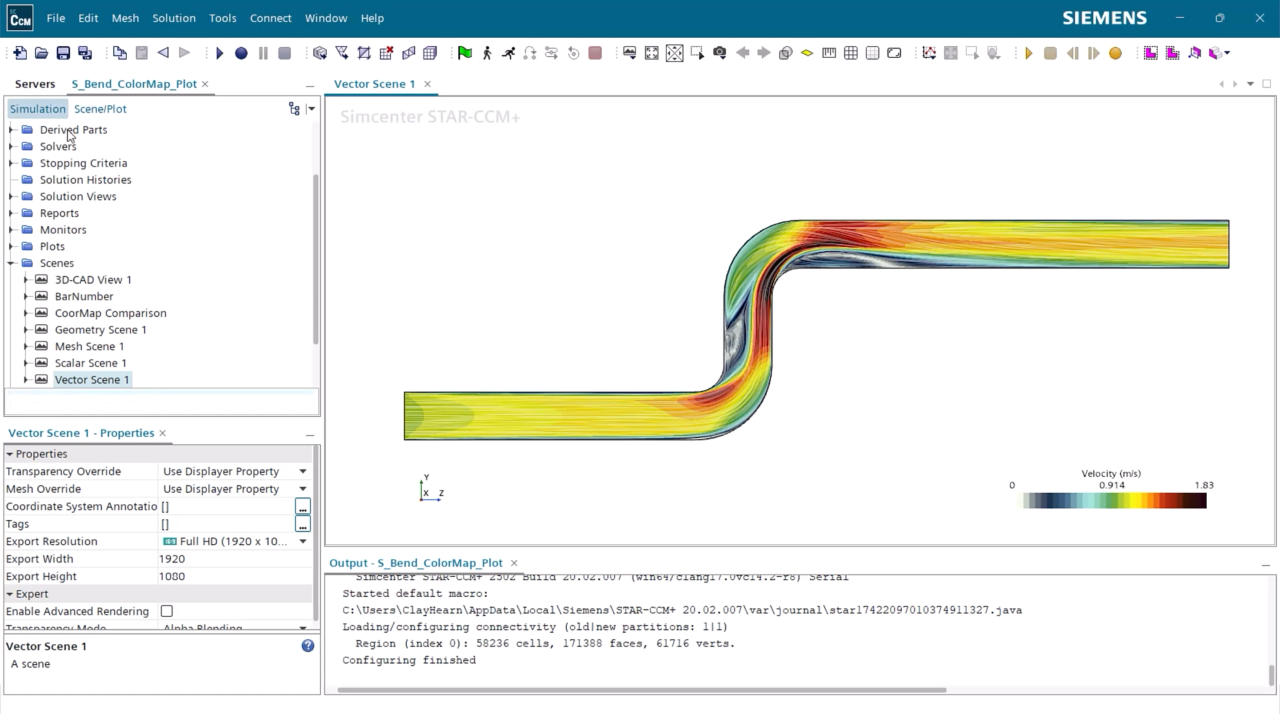
Task: Select CoorMap Comparison scene
Action: pyautogui.click(x=110, y=313)
